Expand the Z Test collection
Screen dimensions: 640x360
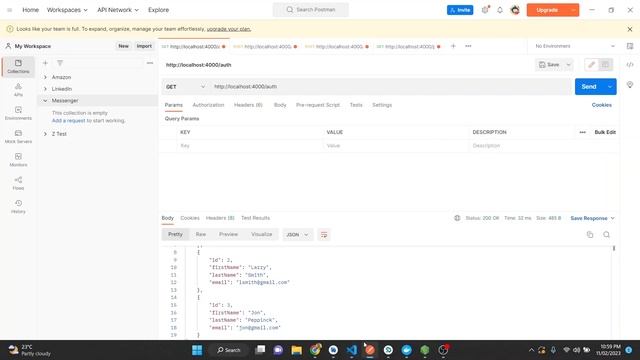pos(45,134)
